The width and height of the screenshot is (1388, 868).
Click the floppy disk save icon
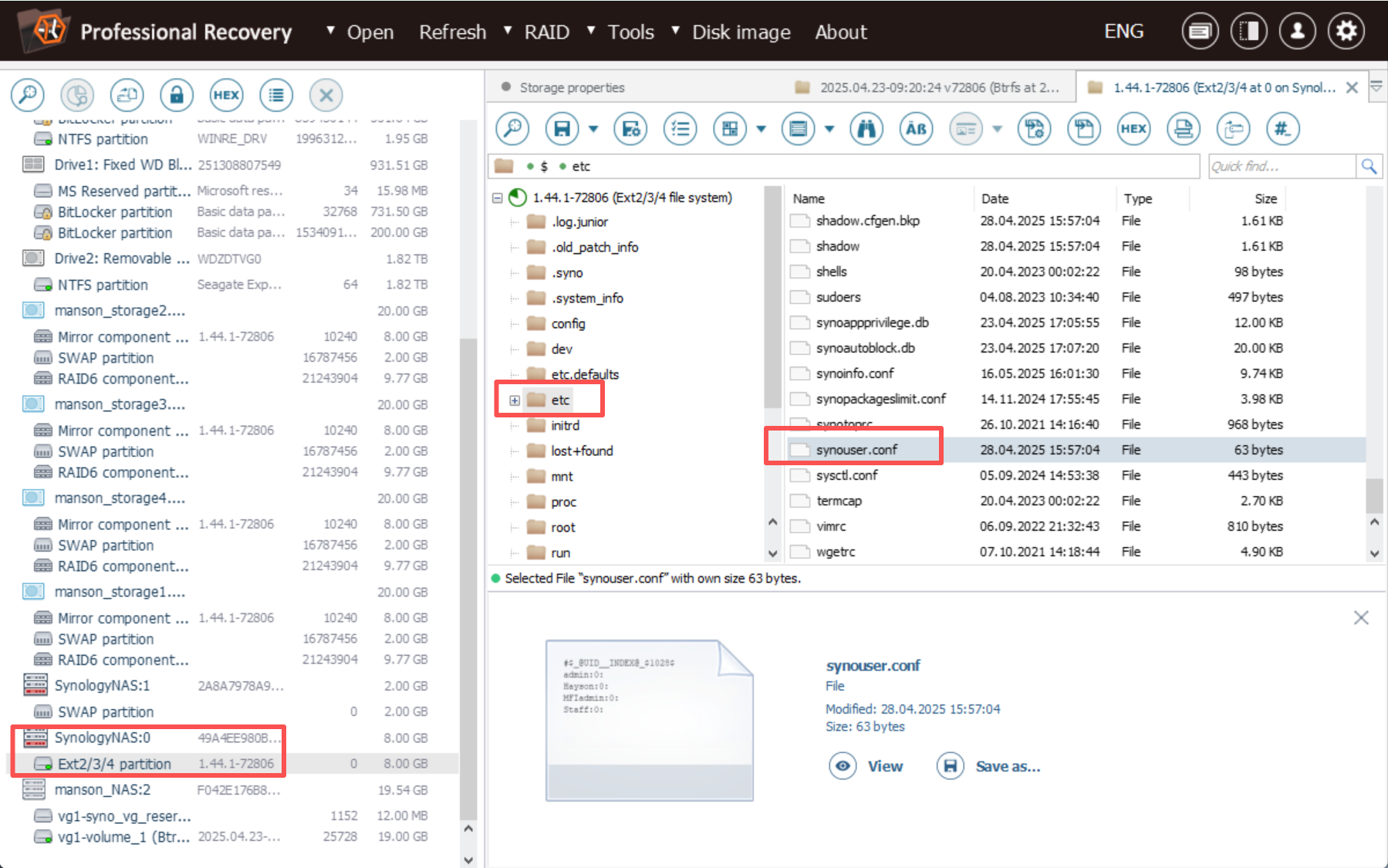tap(562, 129)
